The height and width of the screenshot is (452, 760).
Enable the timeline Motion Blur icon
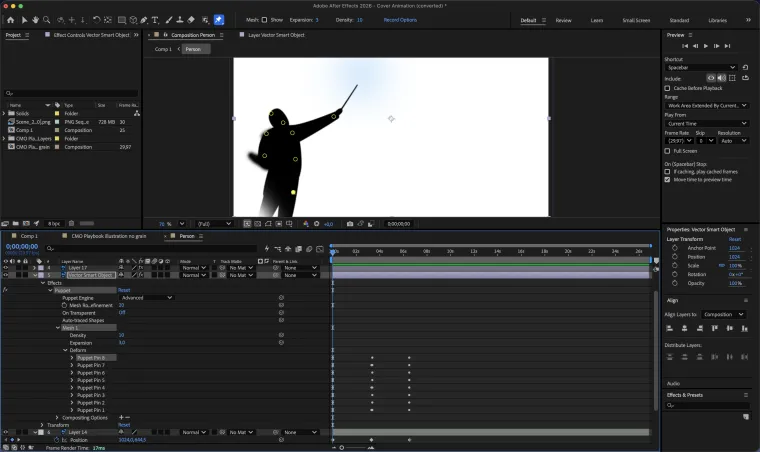309,249
